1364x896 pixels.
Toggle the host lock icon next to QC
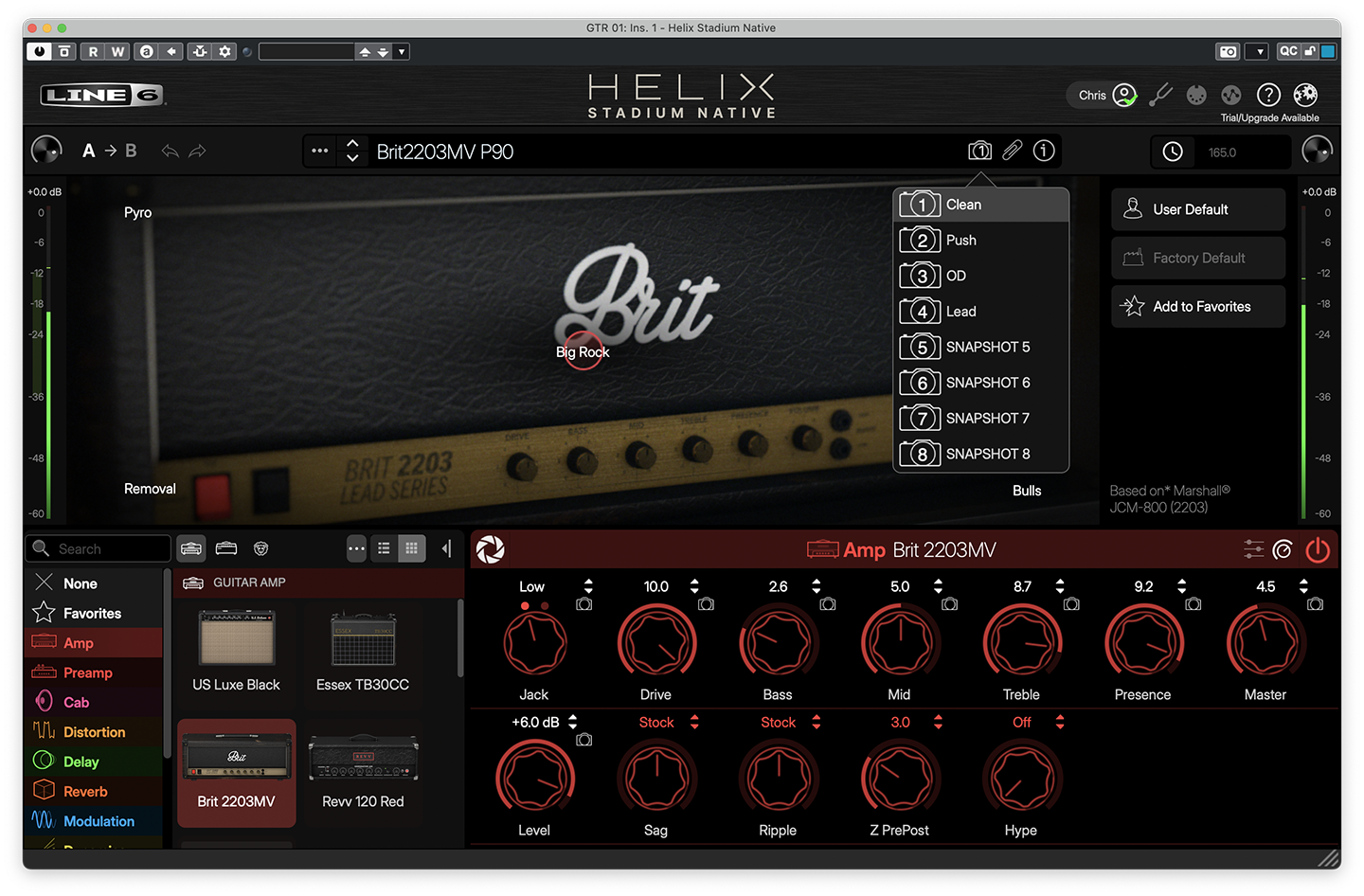pyautogui.click(x=1310, y=51)
